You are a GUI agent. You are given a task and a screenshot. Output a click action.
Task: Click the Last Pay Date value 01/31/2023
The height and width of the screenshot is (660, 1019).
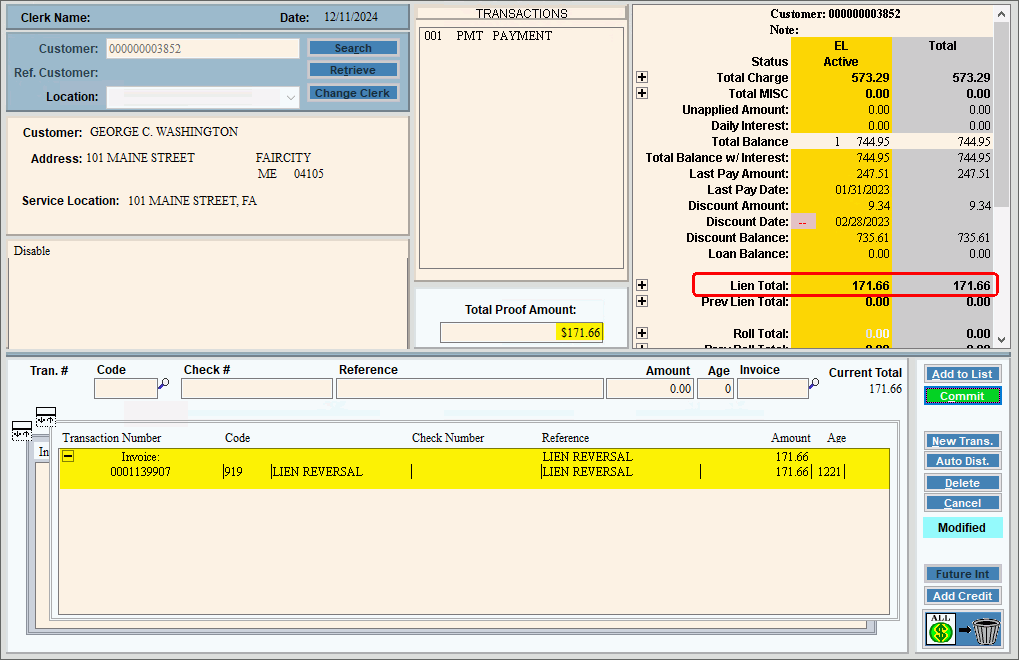point(862,190)
